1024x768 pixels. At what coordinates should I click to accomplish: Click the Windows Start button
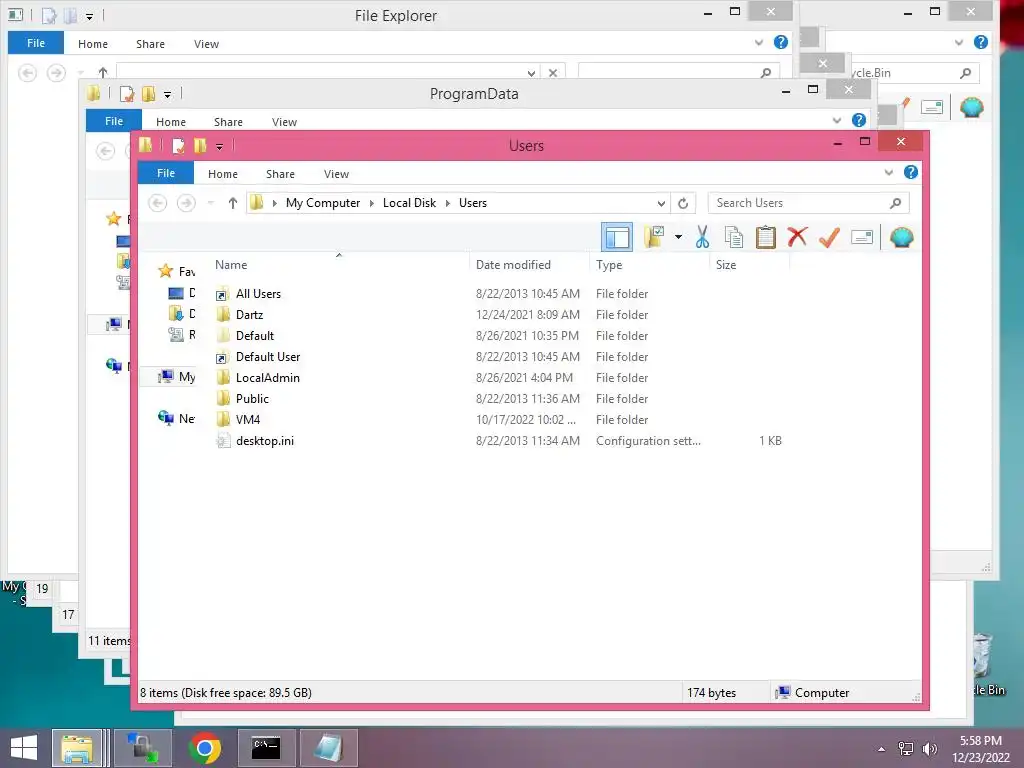click(24, 748)
